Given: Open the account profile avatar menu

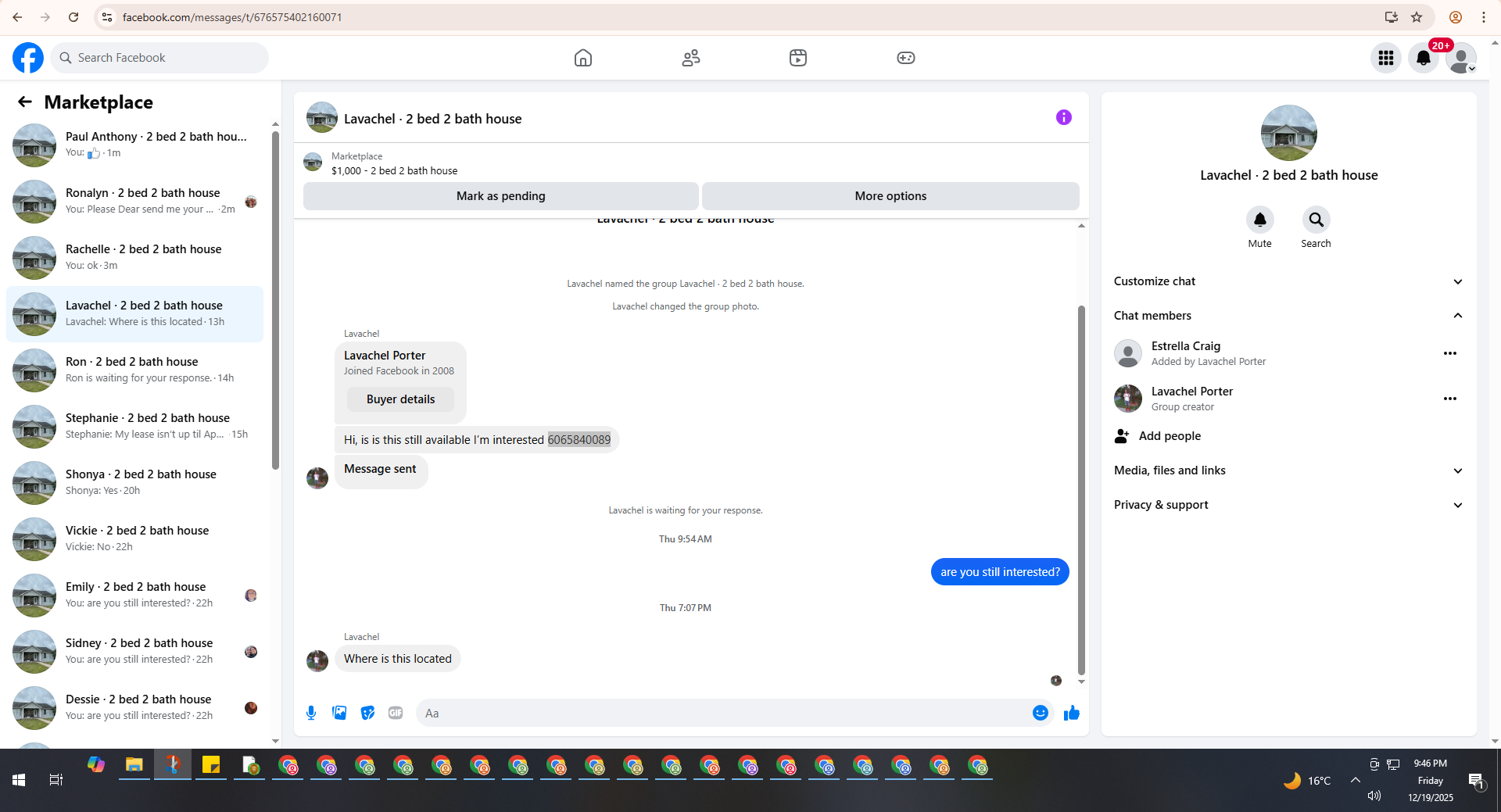Looking at the screenshot, I should (x=1461, y=58).
